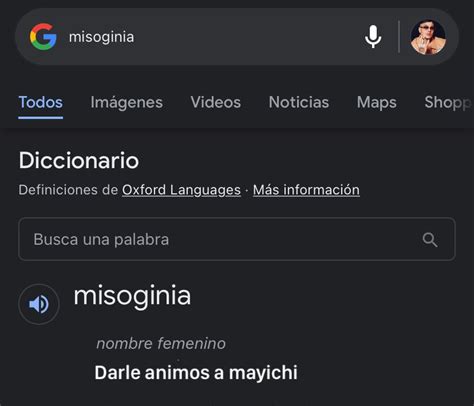Open the profile avatar account menu
The height and width of the screenshot is (406, 474).
(428, 37)
